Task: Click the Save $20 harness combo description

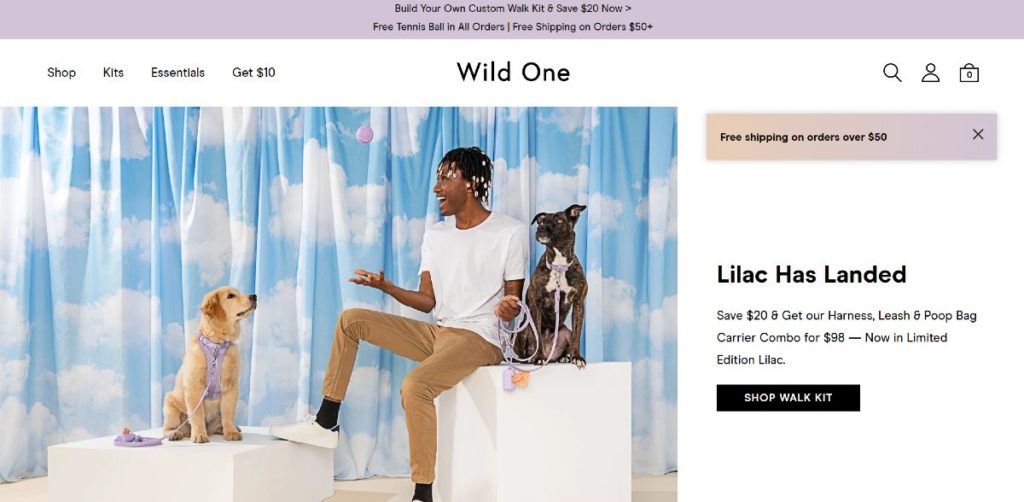Action: (x=846, y=337)
